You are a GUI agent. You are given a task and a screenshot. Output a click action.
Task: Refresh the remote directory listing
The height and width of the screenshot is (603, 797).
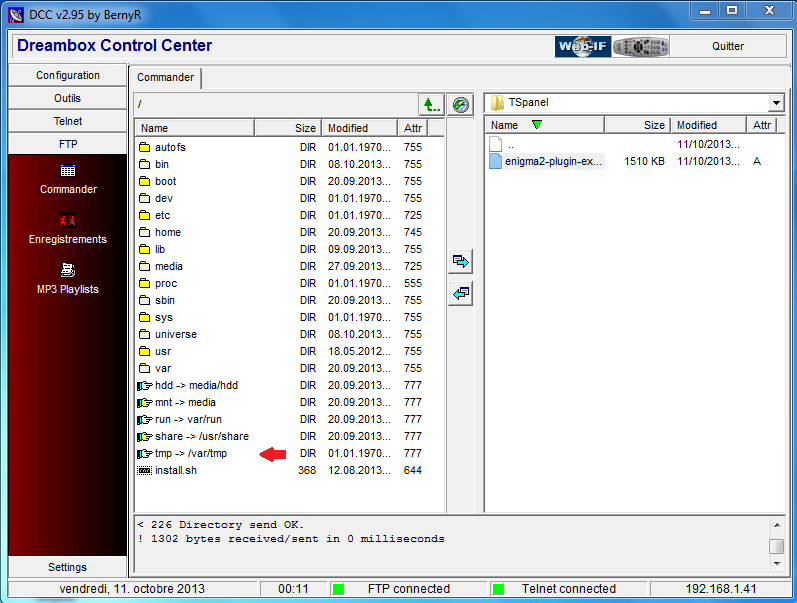(x=461, y=105)
